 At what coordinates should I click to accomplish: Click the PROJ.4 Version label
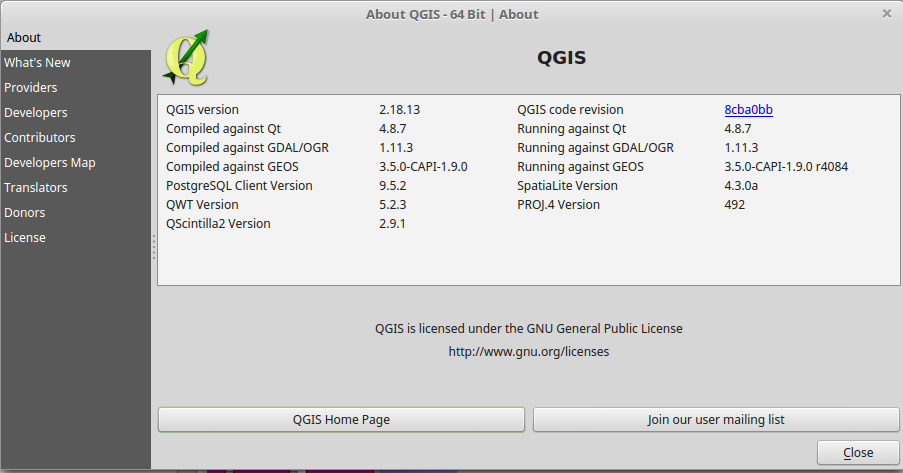[558, 205]
